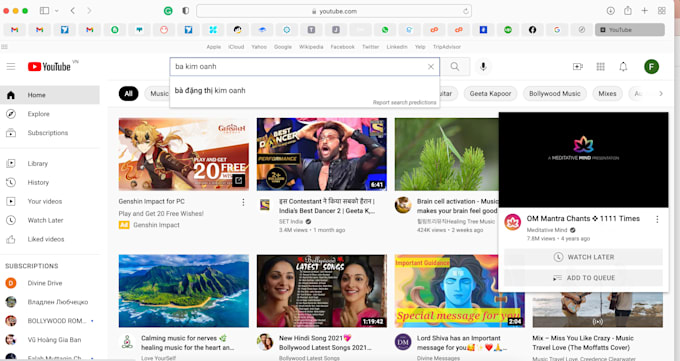Viewport: 680px width, 361px height.
Task: Open options for OM Mantra Chants video
Action: (x=657, y=220)
